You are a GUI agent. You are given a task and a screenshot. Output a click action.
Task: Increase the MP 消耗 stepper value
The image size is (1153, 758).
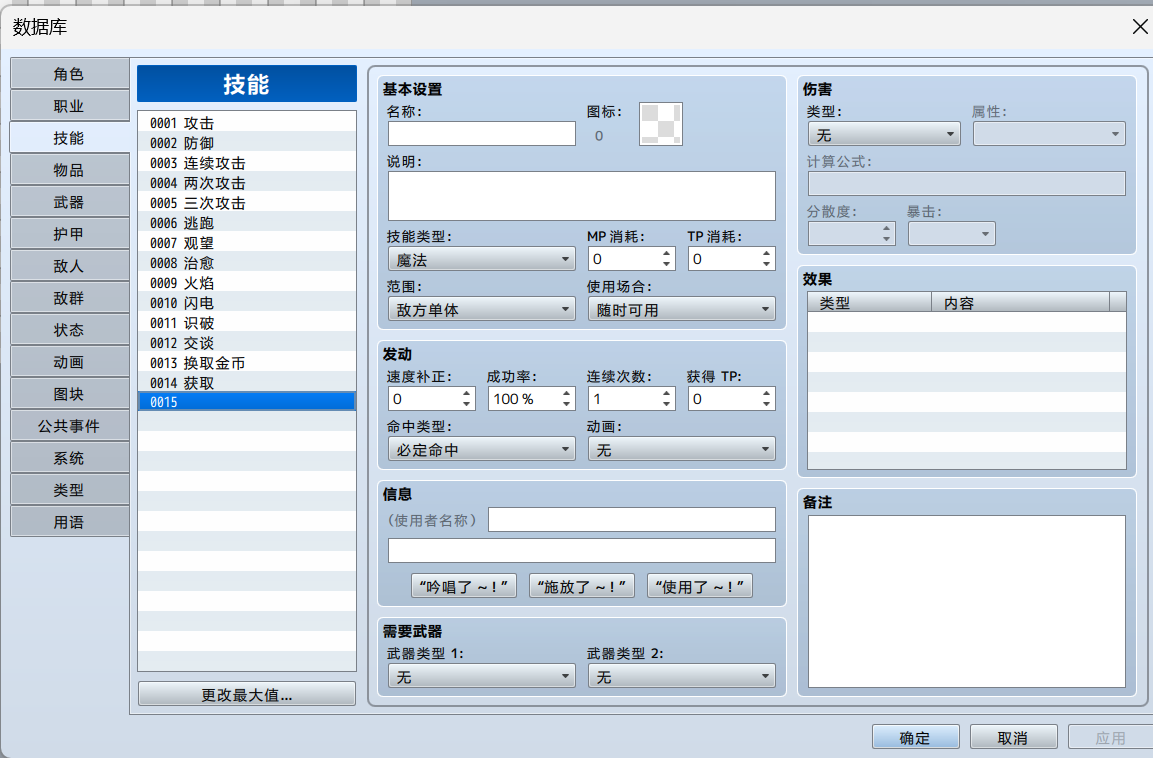point(668,254)
